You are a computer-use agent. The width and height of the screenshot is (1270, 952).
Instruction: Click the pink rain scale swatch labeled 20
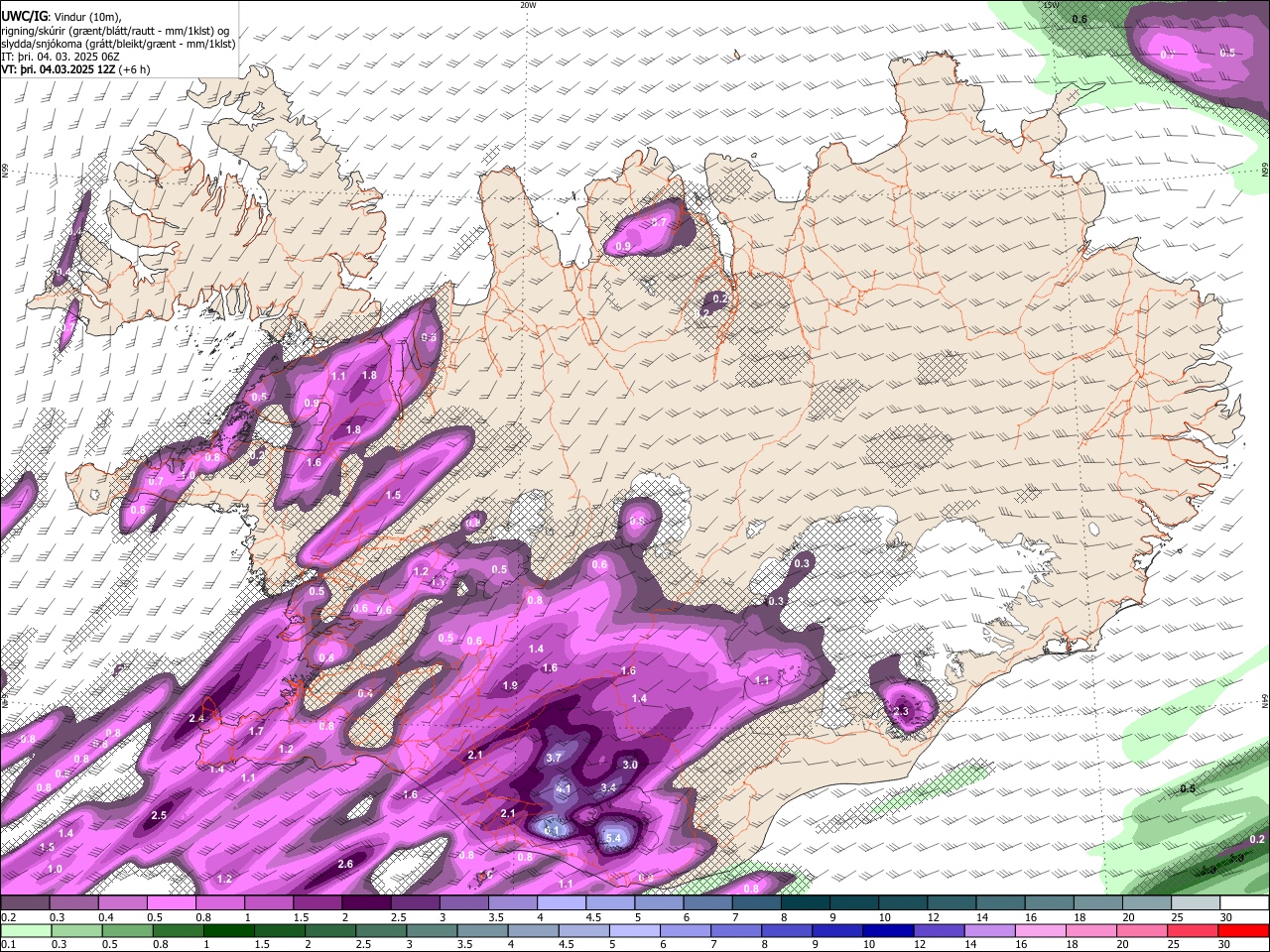click(x=1144, y=931)
